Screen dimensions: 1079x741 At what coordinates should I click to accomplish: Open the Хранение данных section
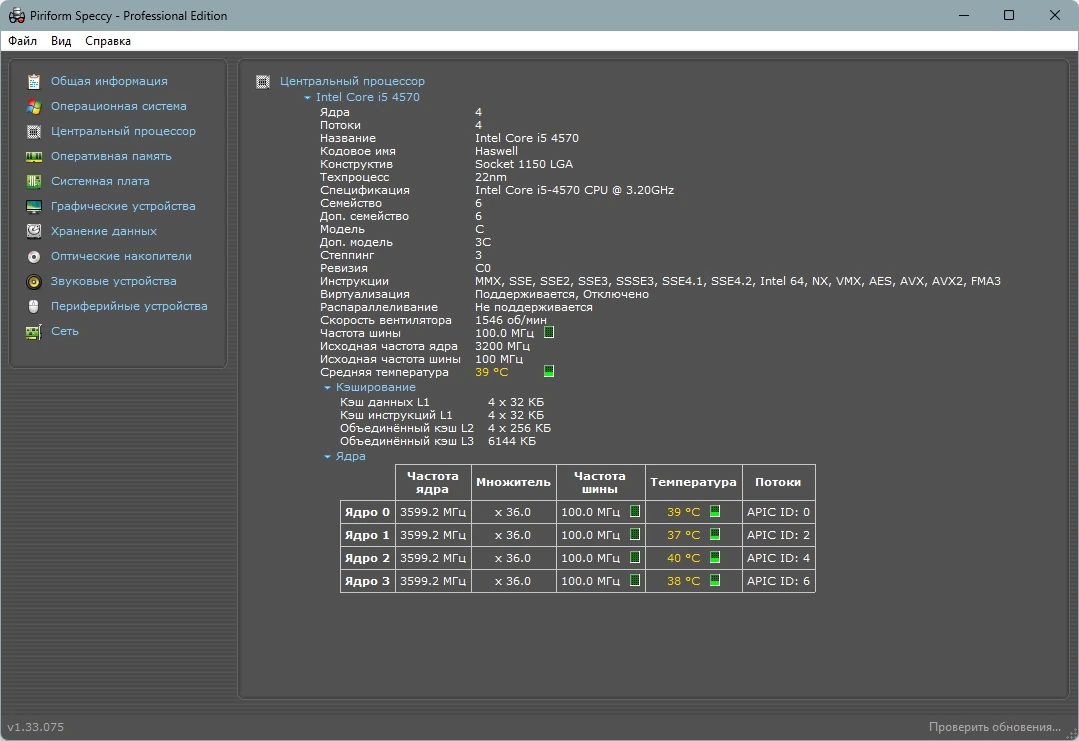[104, 231]
